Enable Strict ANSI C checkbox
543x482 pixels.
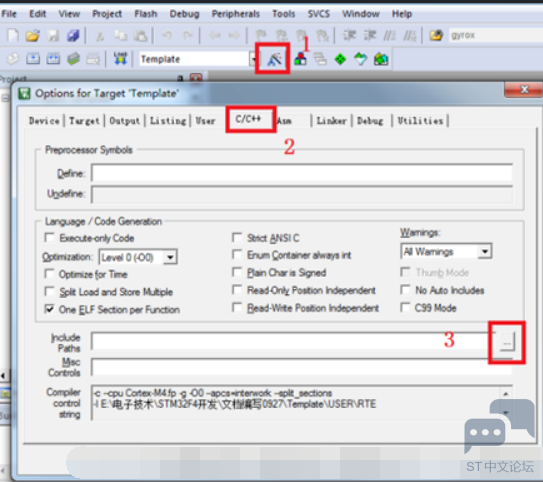pyautogui.click(x=237, y=238)
